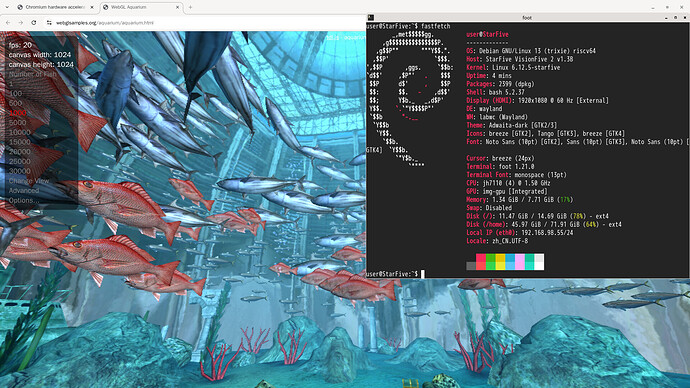Click the Packages: 2399 (dpkg) line
690x388 pixels.
tap(500, 84)
